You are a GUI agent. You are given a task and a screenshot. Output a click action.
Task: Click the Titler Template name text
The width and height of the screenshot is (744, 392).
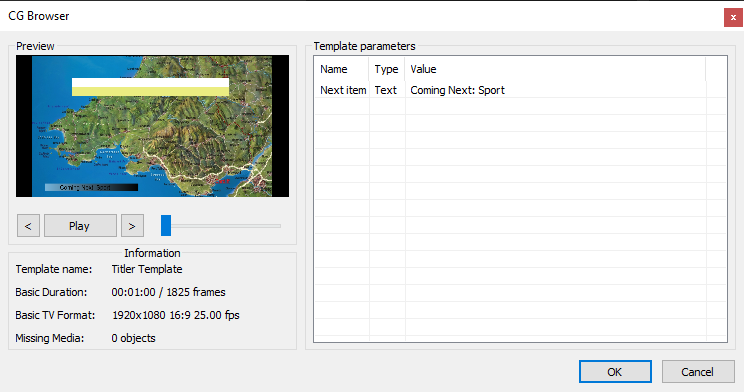click(x=147, y=269)
